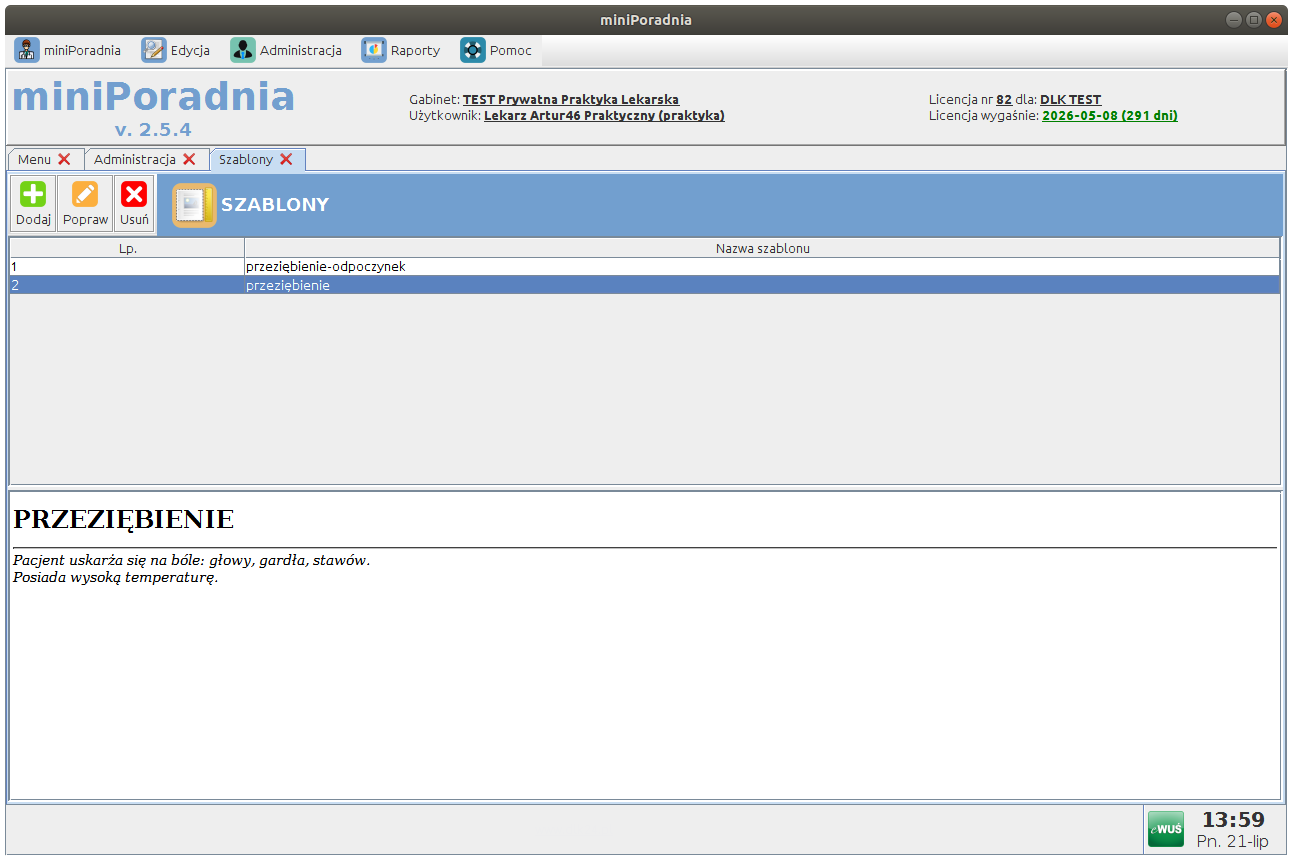Switch to the Menu tab
Viewport: 1297px width, 865px height.
pos(34,160)
